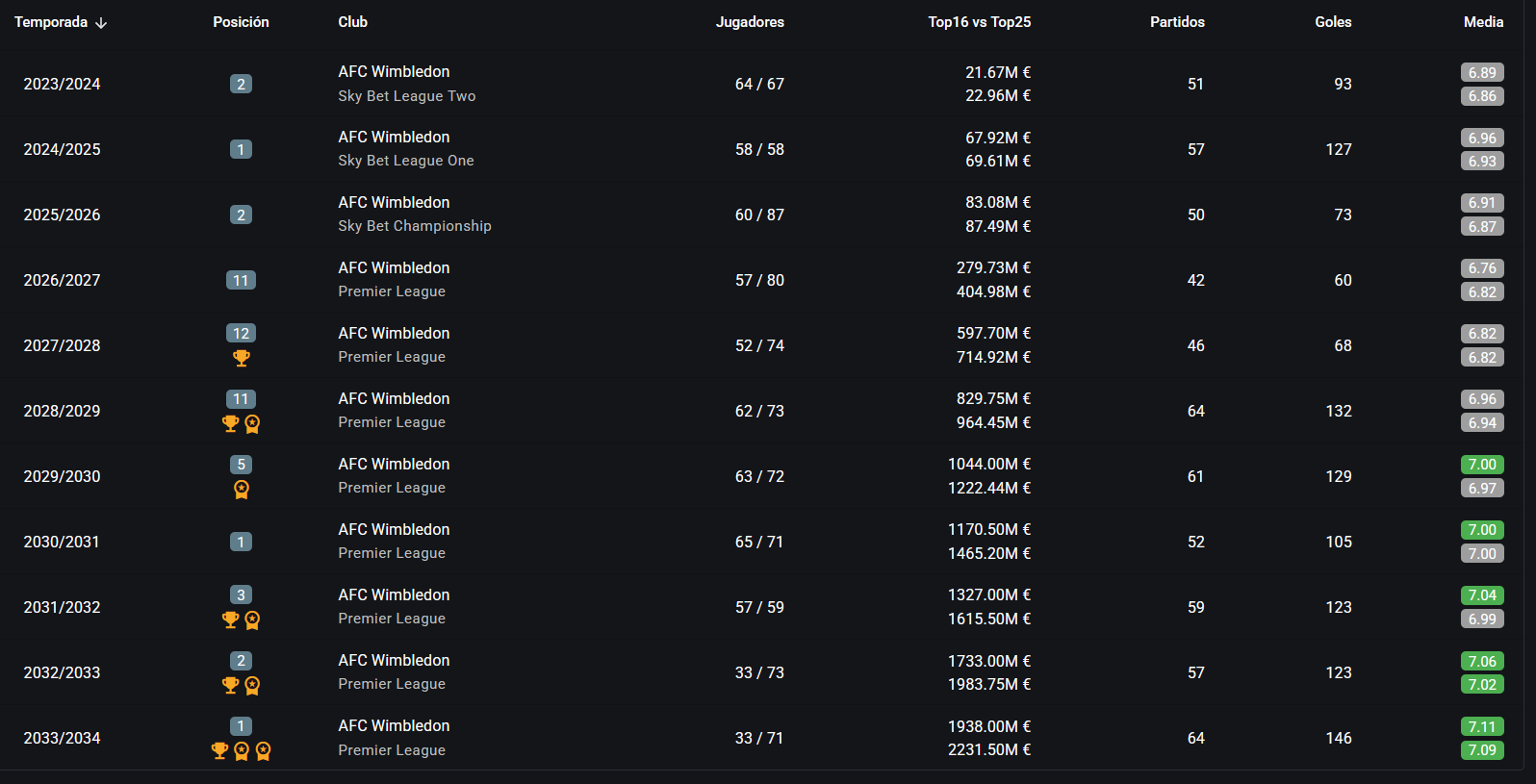Select the 2023/2024 season cell
This screenshot has height=784, width=1536.
tap(62, 84)
